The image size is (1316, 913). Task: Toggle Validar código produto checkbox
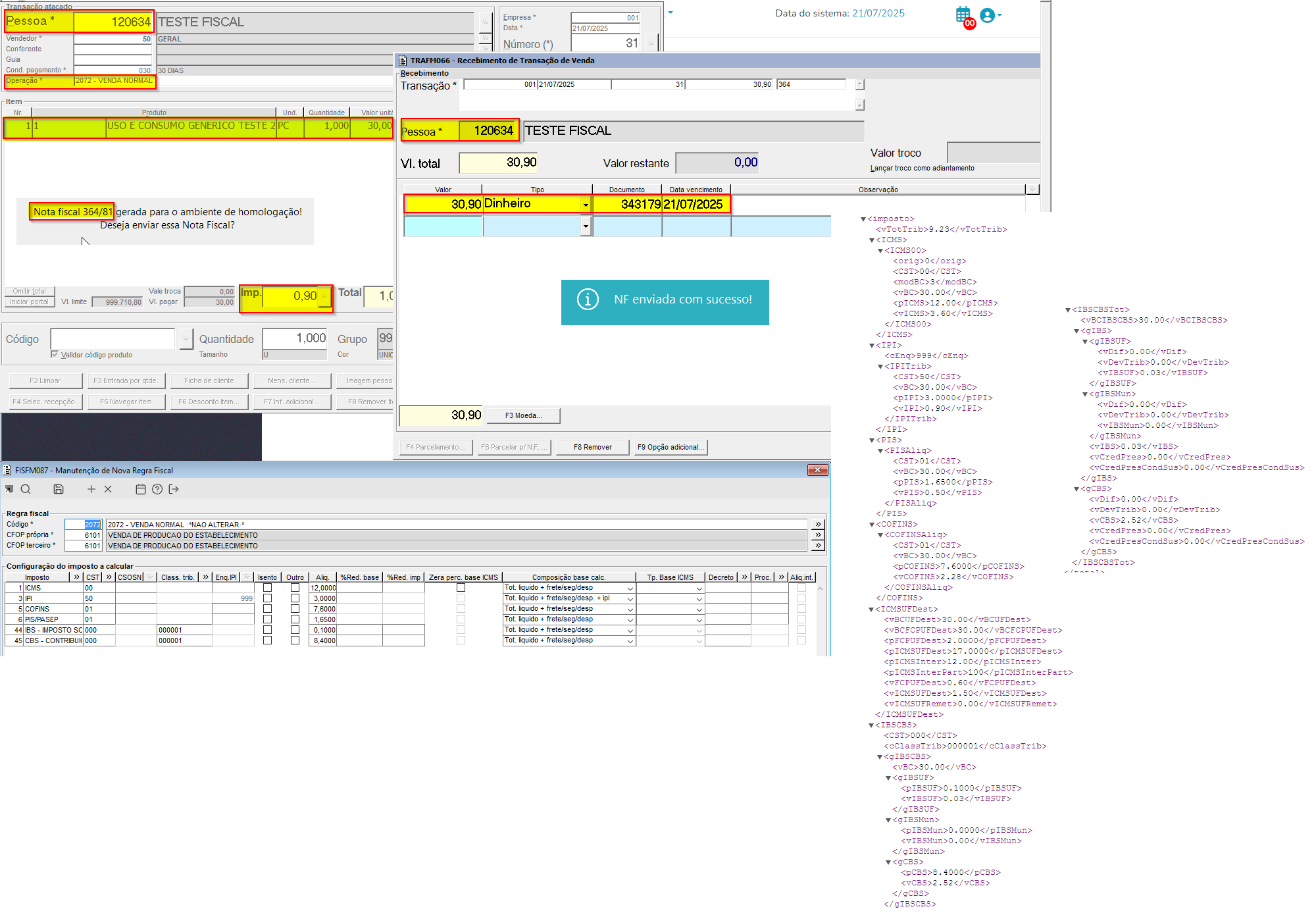point(55,354)
